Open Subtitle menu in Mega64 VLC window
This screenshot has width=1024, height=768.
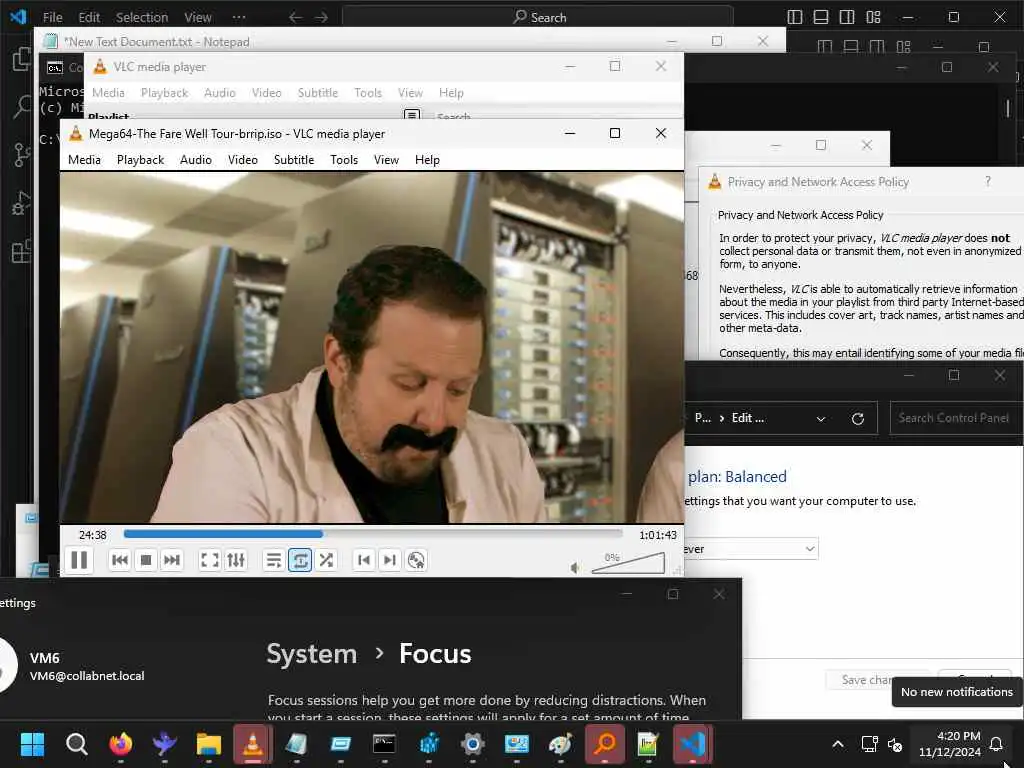[294, 159]
